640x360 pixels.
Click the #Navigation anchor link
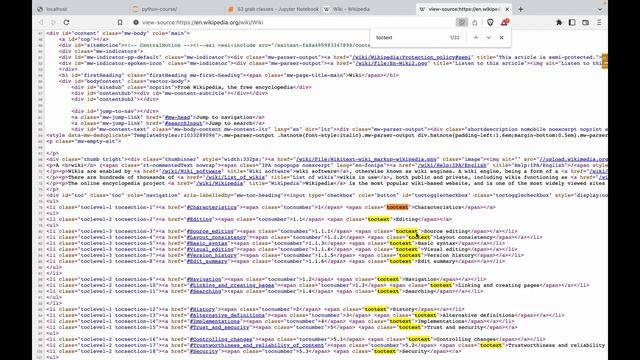click(204, 279)
